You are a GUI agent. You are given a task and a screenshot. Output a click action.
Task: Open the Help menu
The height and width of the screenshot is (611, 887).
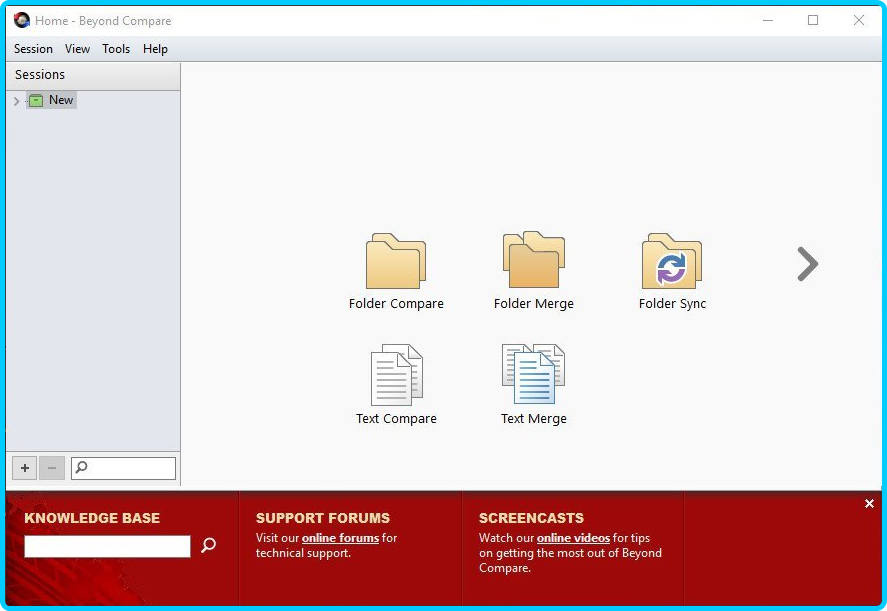155,49
